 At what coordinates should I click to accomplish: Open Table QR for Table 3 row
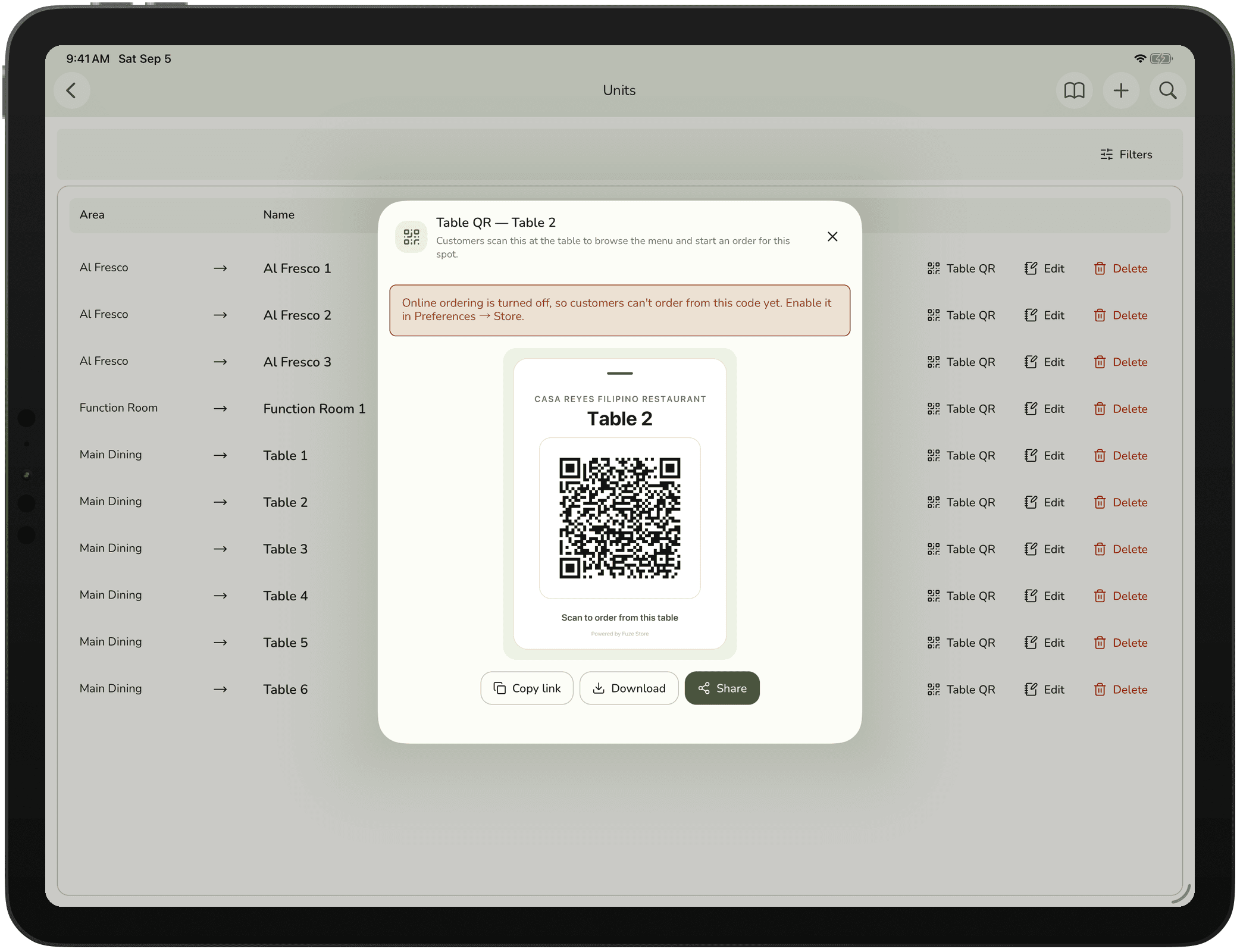coord(961,549)
